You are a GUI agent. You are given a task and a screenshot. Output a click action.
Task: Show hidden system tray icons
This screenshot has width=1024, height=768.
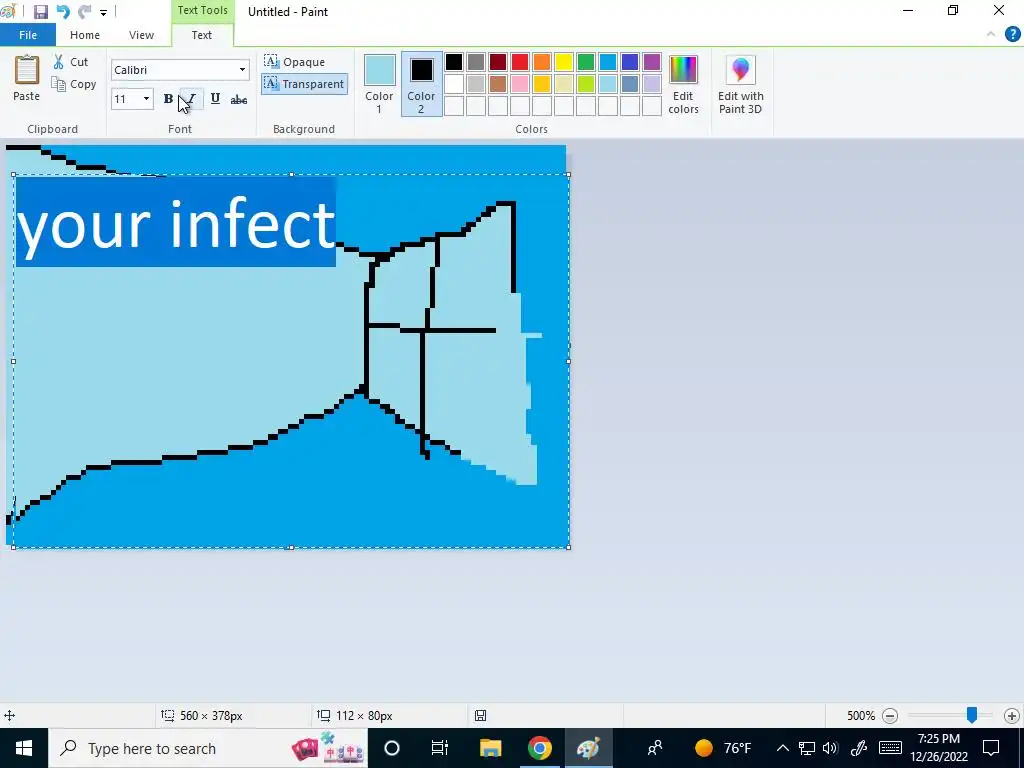(x=782, y=748)
